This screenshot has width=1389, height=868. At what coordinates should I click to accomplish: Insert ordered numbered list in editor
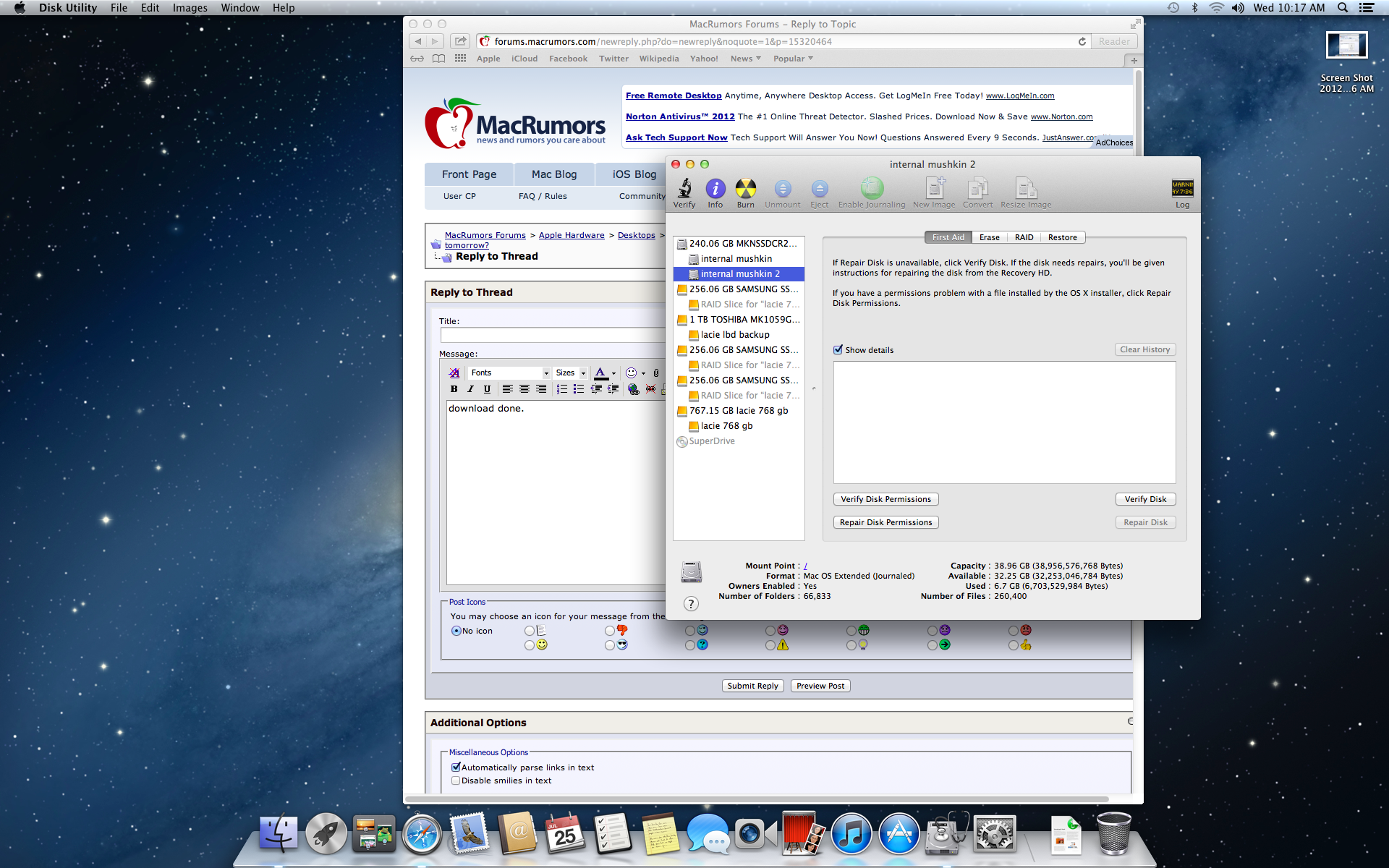[x=562, y=389]
